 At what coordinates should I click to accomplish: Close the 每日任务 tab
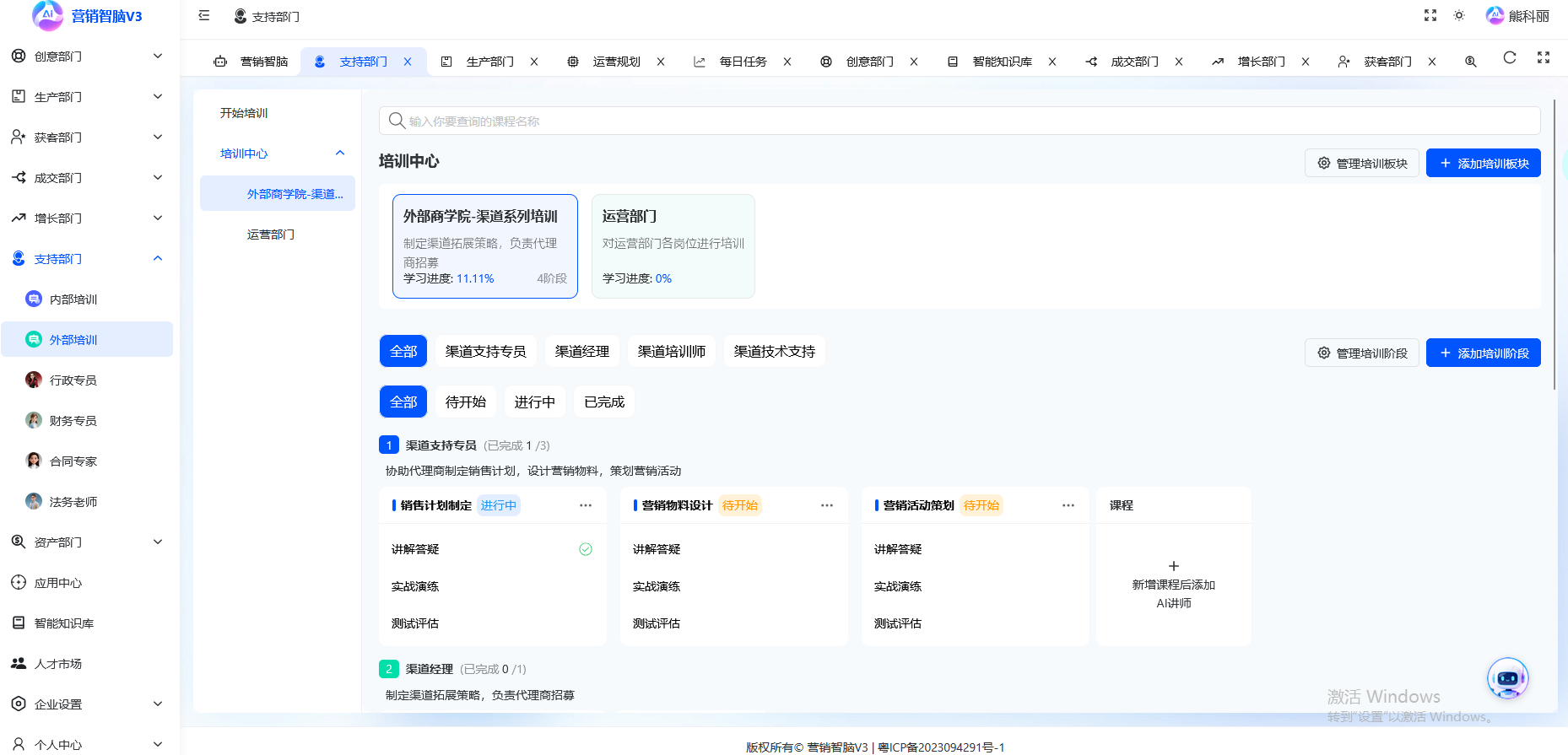[787, 62]
